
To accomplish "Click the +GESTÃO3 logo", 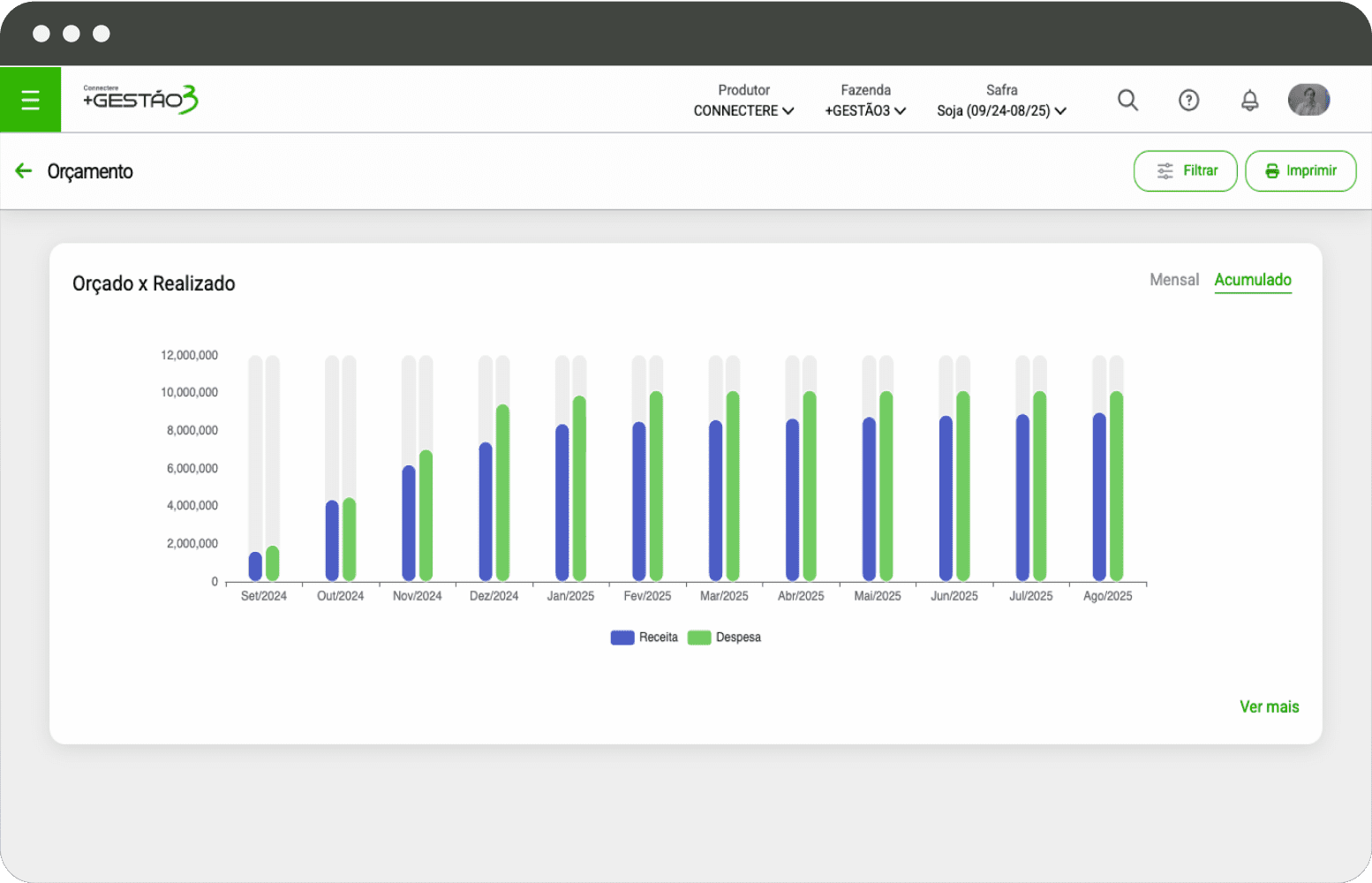I will pos(140,99).
